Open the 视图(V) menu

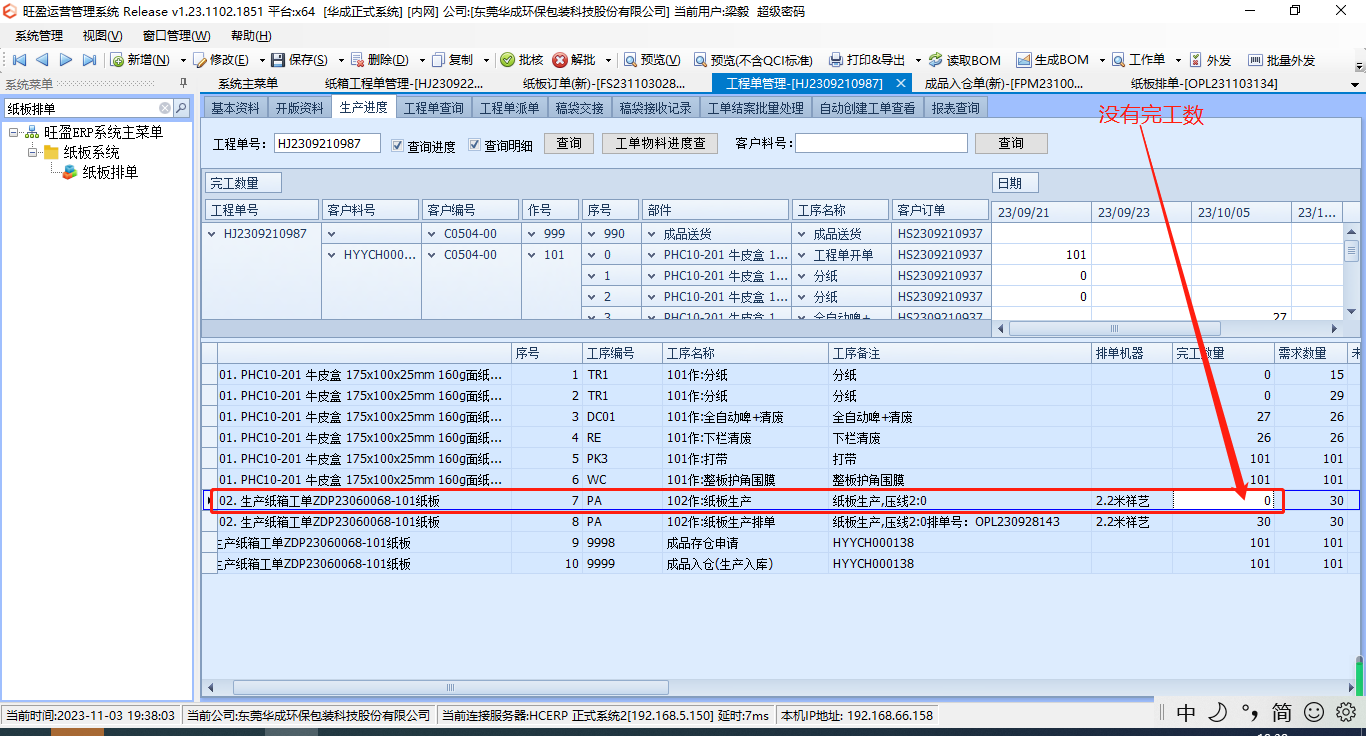click(x=103, y=36)
